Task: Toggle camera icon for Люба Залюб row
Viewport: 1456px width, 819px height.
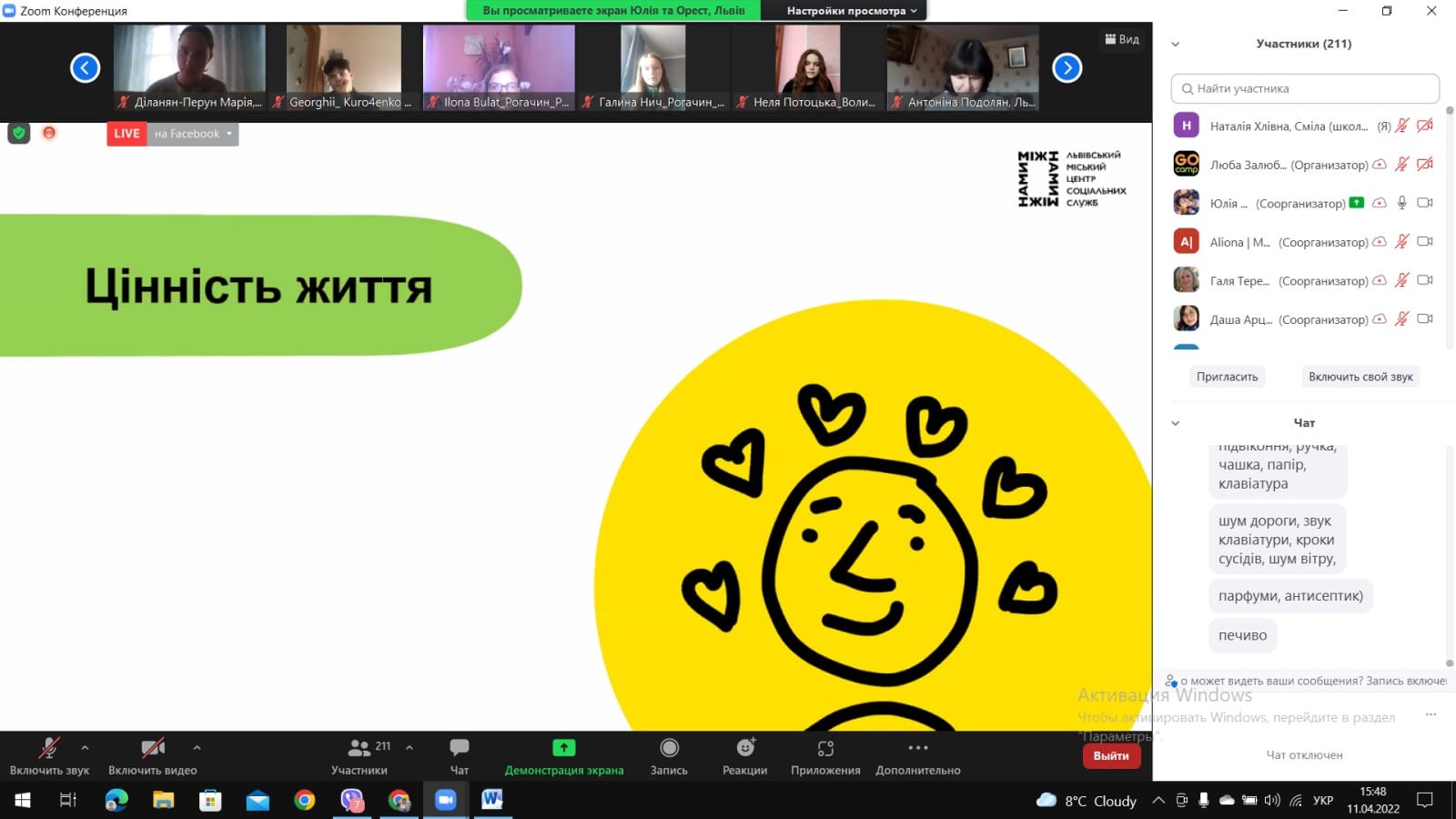Action: tap(1425, 164)
